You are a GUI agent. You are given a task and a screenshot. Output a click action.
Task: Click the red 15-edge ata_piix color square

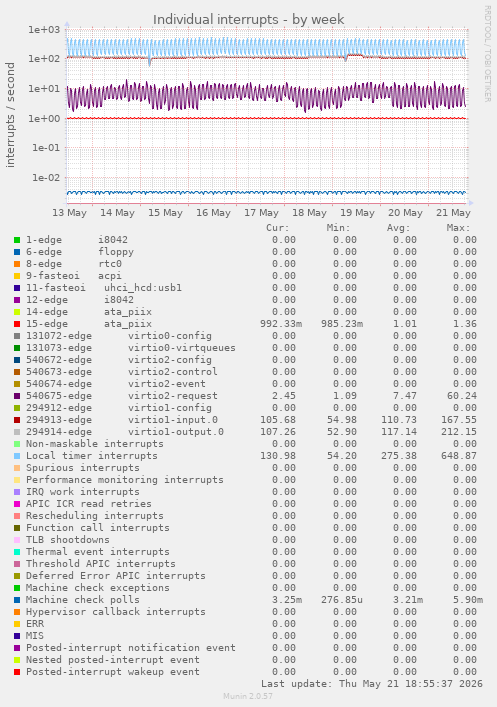pyautogui.click(x=17, y=324)
